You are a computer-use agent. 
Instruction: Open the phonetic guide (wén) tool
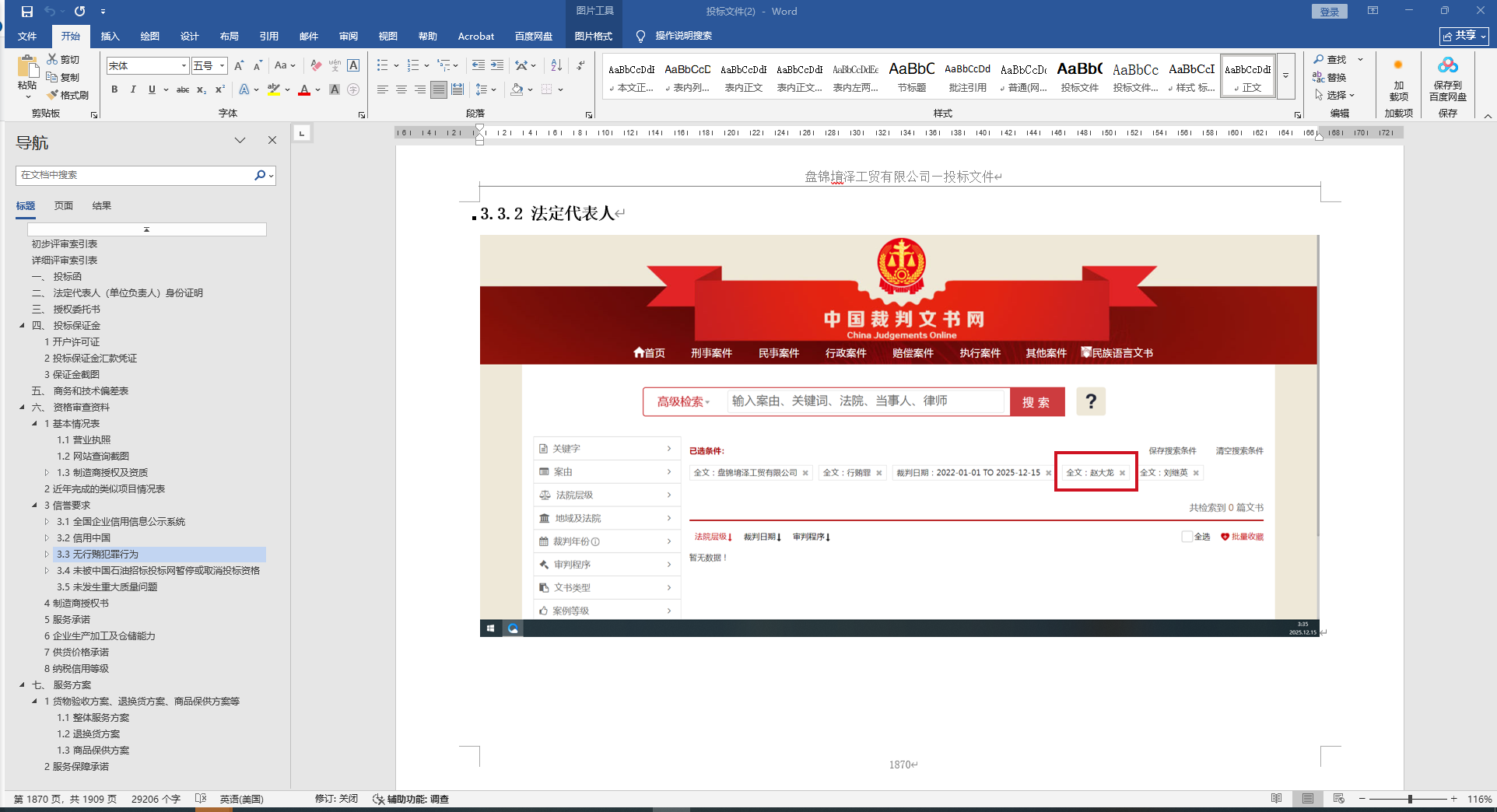tap(335, 66)
